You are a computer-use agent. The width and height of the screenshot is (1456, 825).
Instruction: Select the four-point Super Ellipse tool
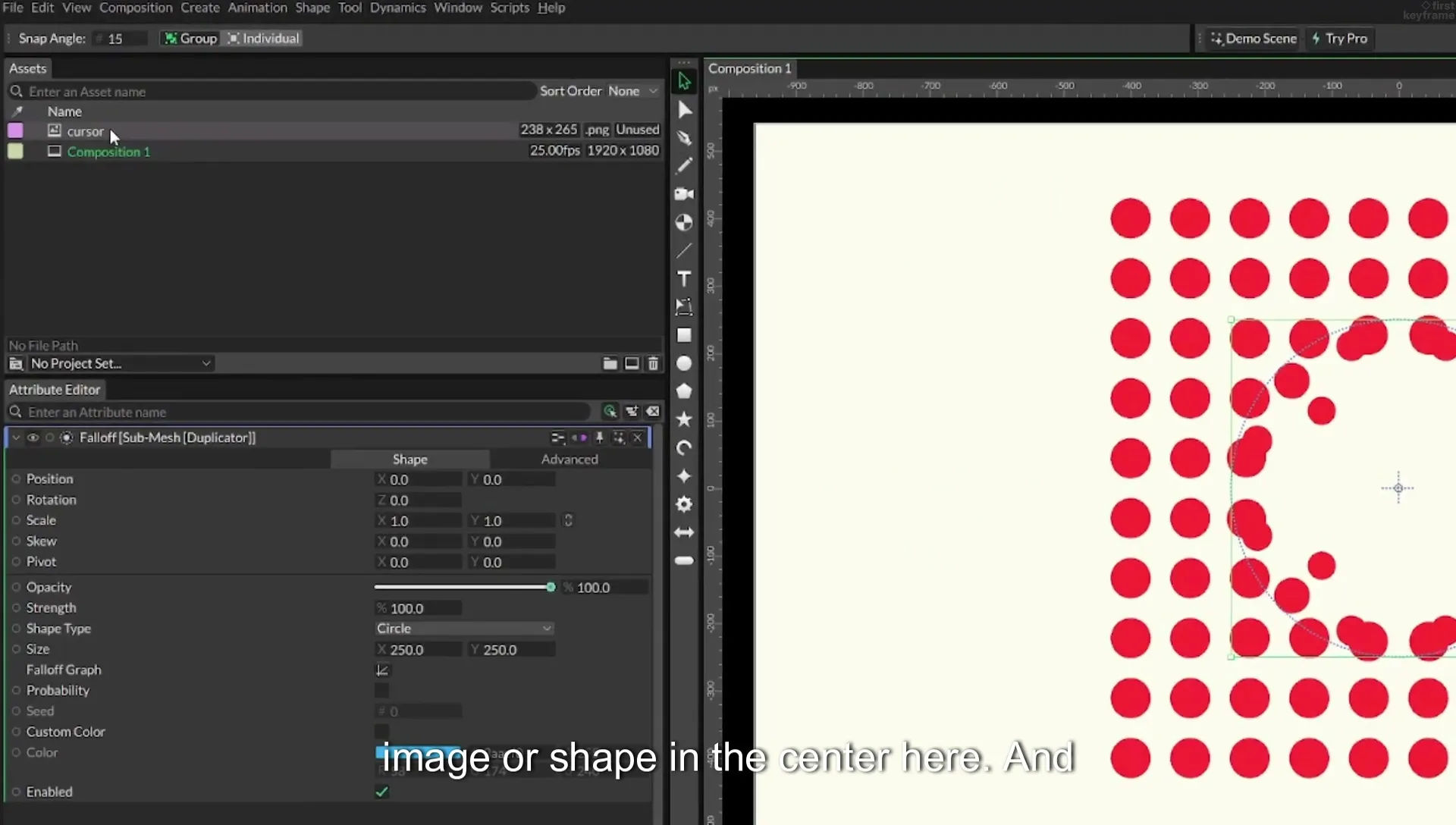[684, 476]
